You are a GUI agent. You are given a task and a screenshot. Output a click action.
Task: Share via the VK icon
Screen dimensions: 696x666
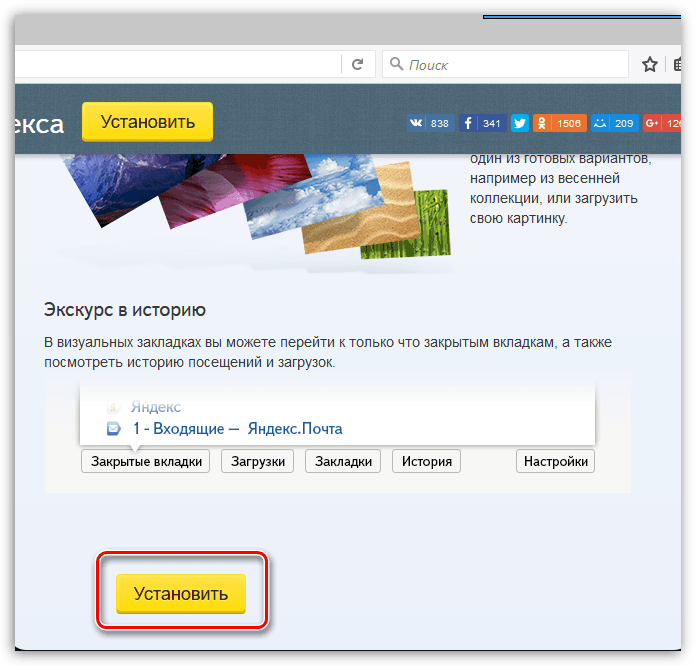point(416,123)
